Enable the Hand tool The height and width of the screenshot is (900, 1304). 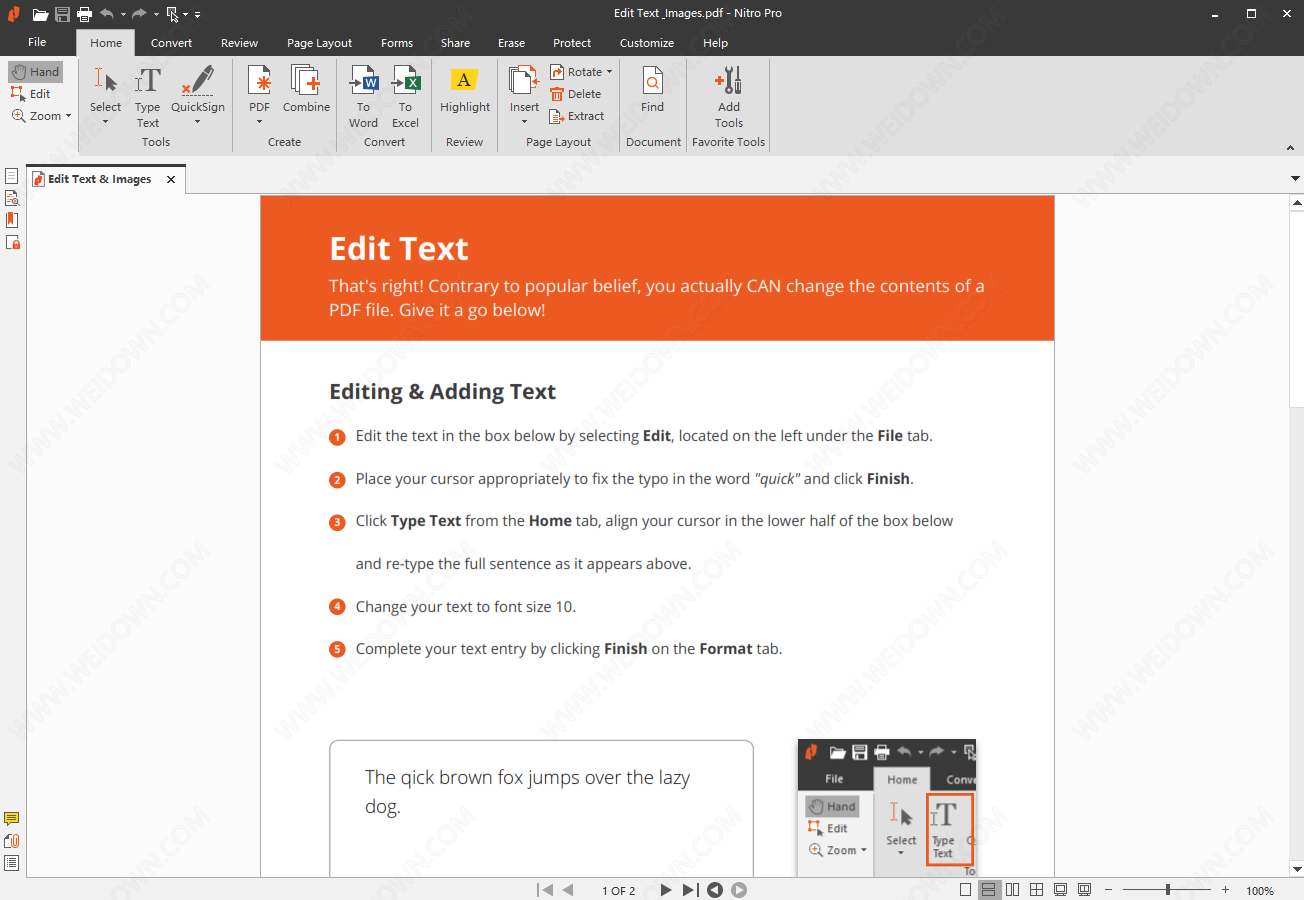(x=36, y=72)
